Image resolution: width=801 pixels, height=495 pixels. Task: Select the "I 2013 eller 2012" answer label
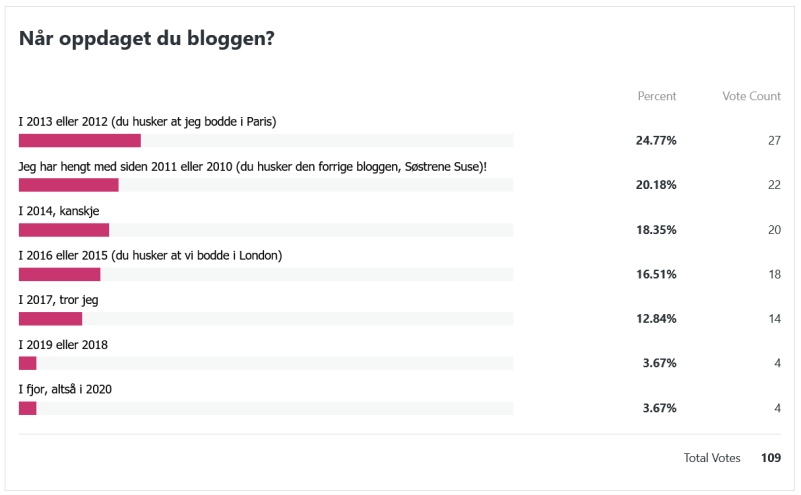[147, 122]
